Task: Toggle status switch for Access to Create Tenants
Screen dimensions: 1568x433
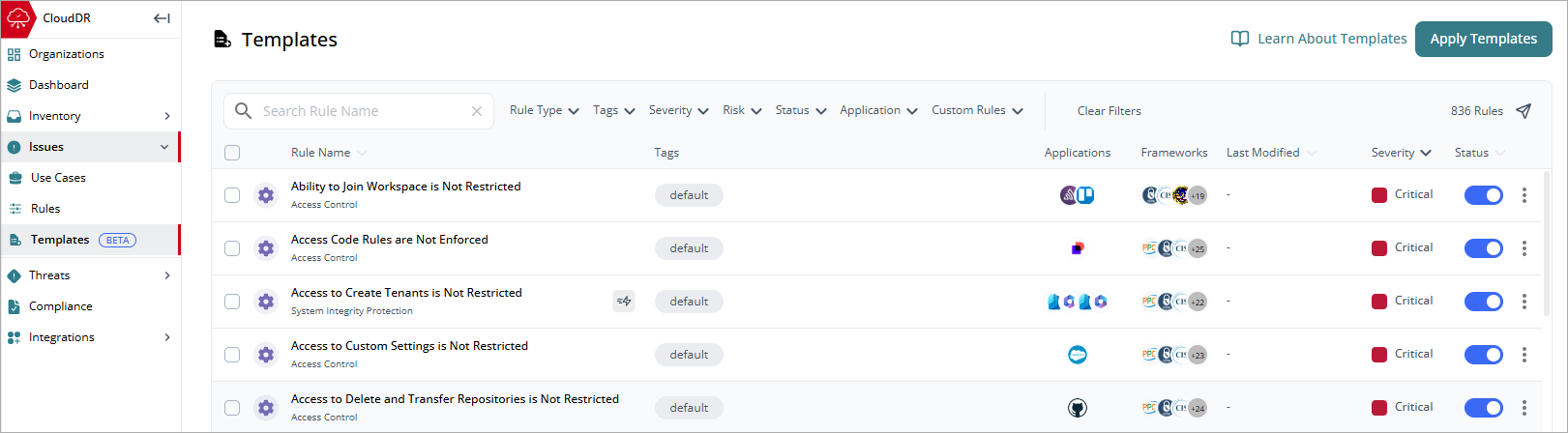Action: (1483, 302)
